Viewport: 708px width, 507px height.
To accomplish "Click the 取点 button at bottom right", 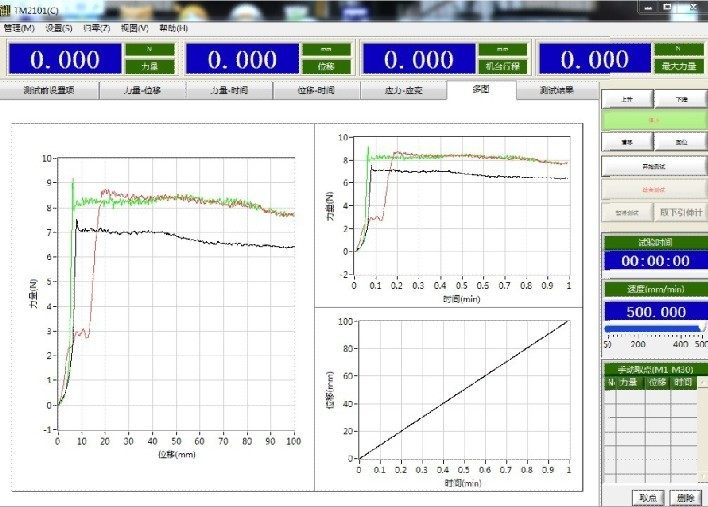I will pos(646,497).
